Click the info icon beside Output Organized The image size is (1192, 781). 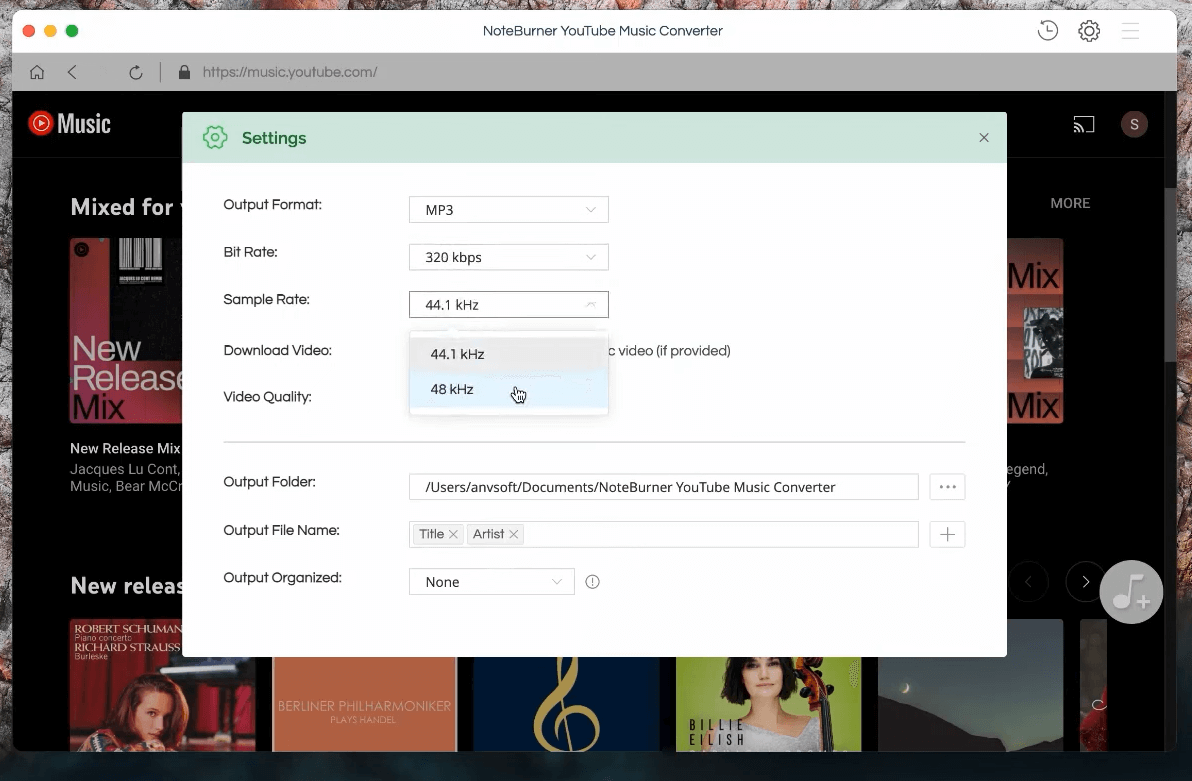tap(592, 581)
